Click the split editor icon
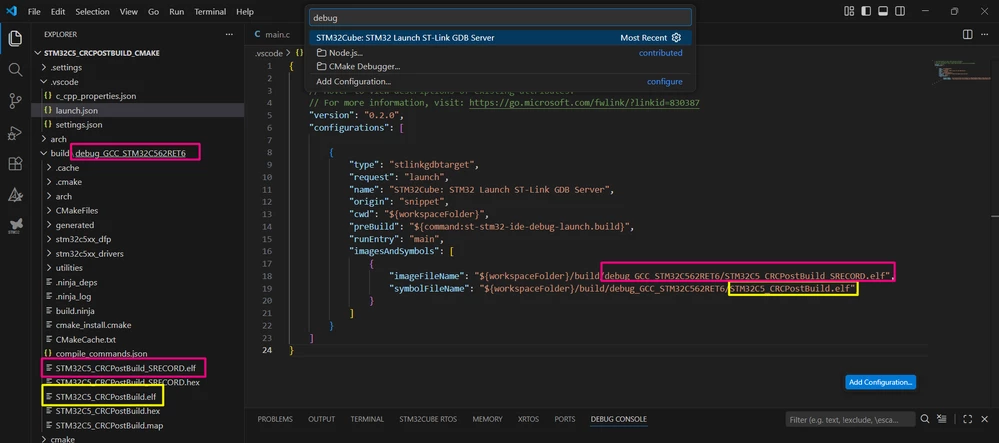Image resolution: width=999 pixels, height=443 pixels. (967, 34)
